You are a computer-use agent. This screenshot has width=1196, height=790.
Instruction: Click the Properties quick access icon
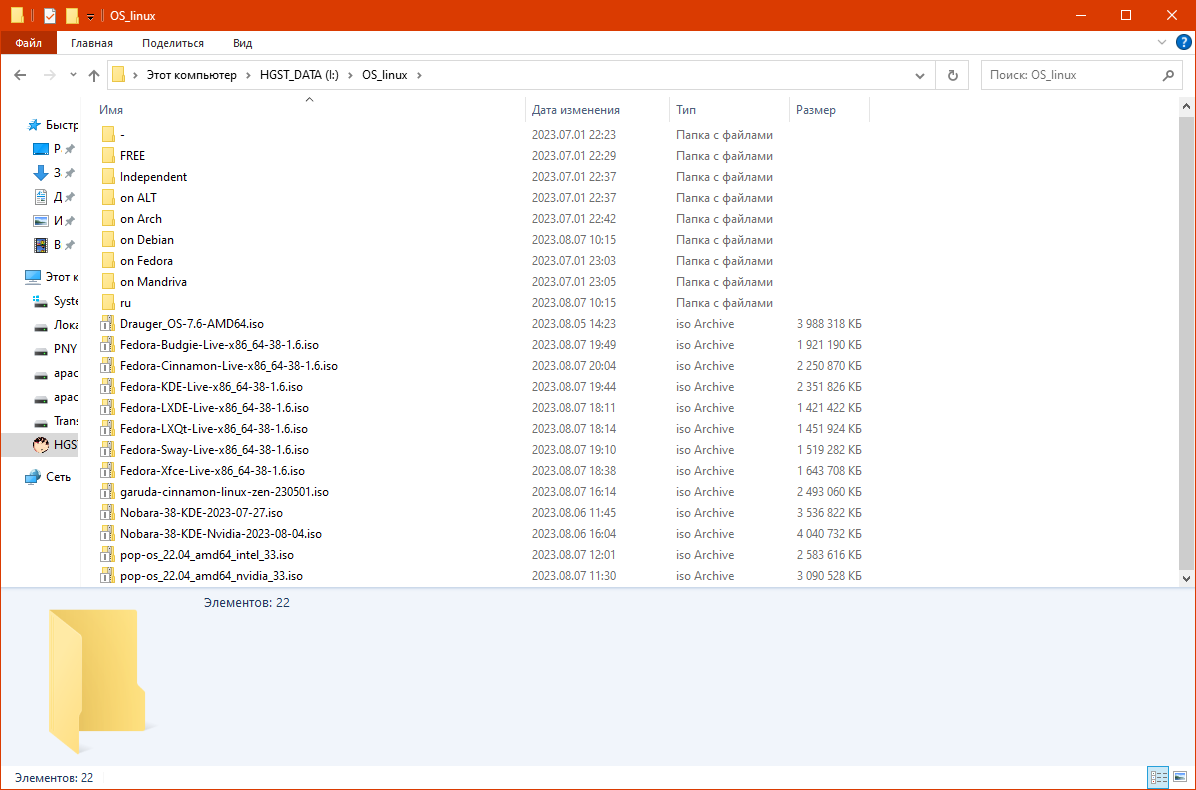50,15
